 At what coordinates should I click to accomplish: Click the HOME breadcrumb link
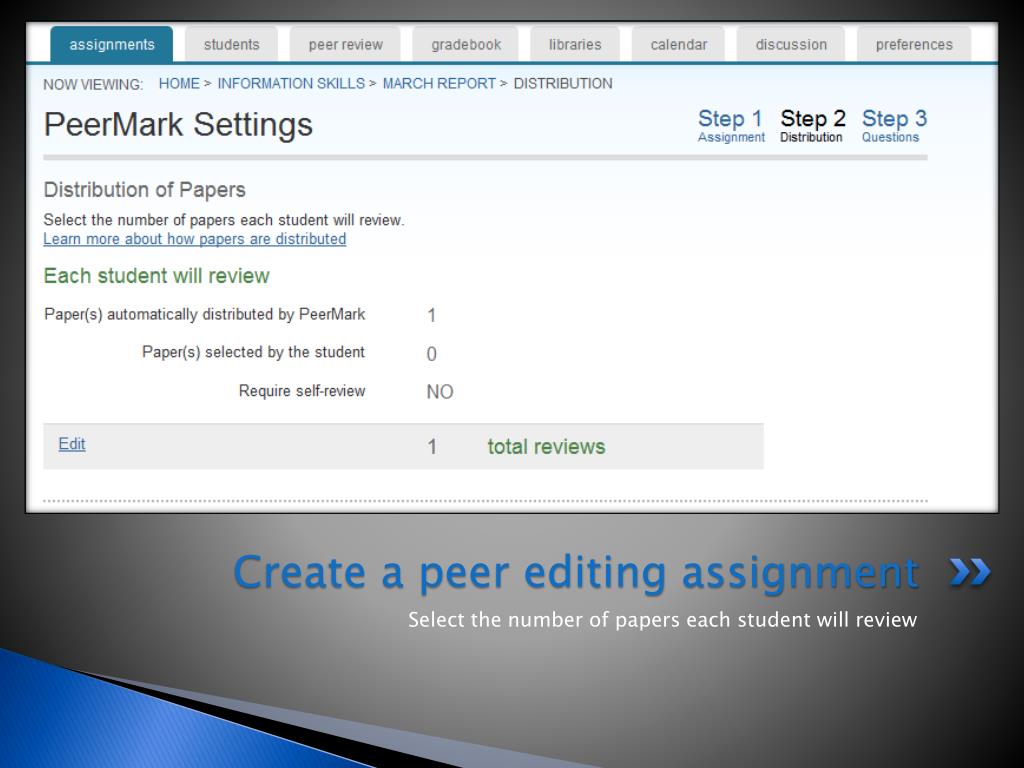pos(179,84)
